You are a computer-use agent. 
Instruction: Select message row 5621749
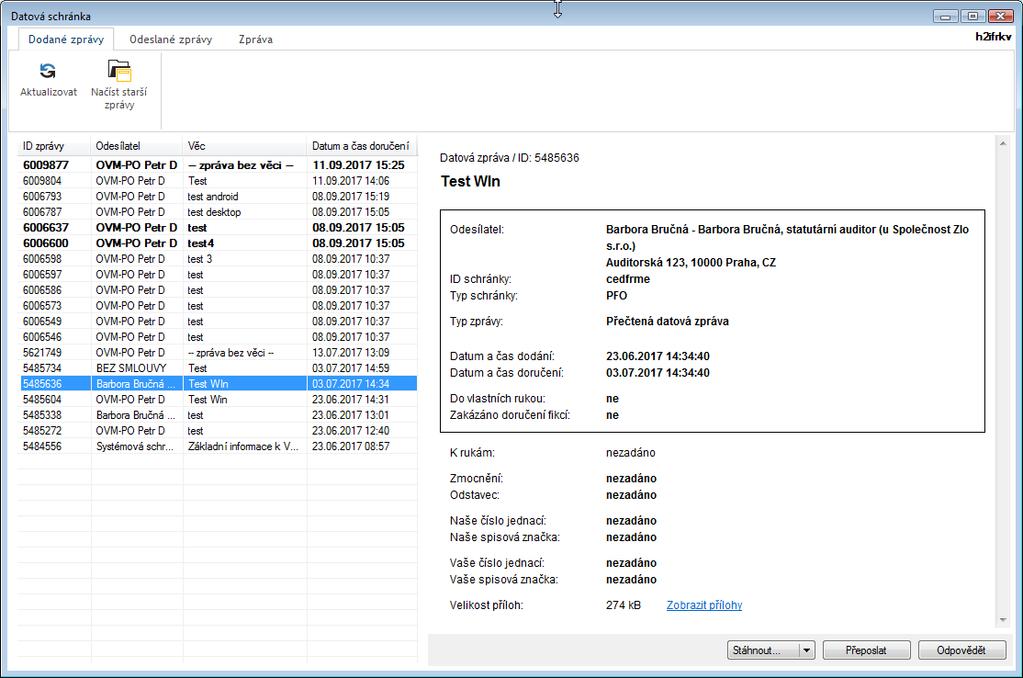pyautogui.click(x=218, y=353)
